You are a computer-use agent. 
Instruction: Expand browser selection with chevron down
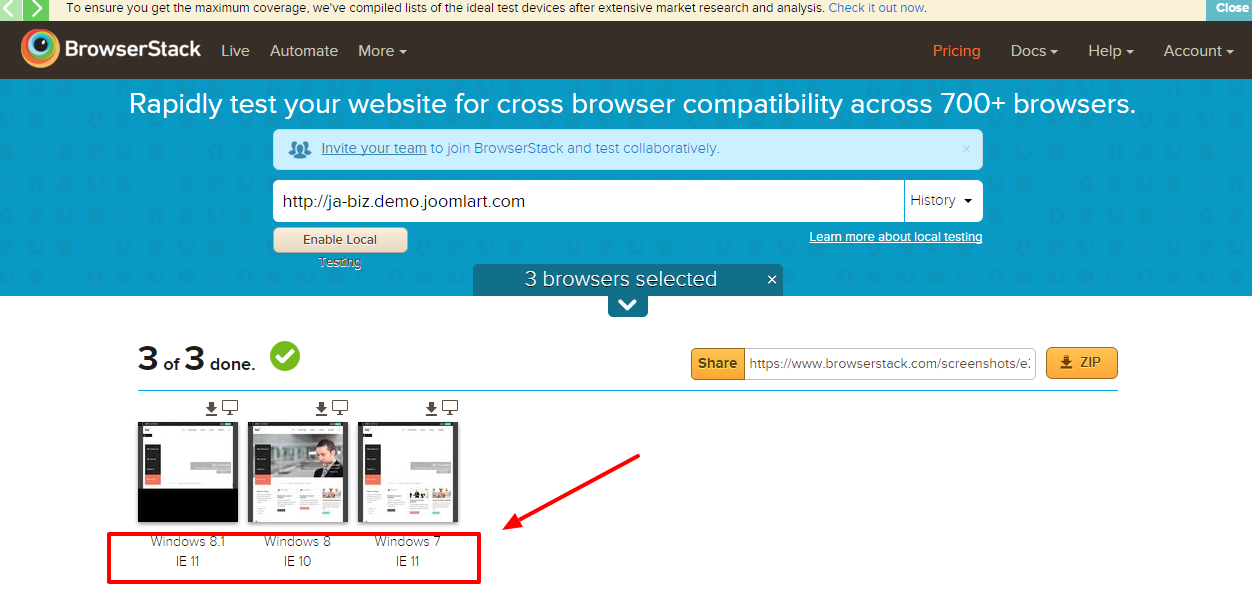pyautogui.click(x=627, y=306)
